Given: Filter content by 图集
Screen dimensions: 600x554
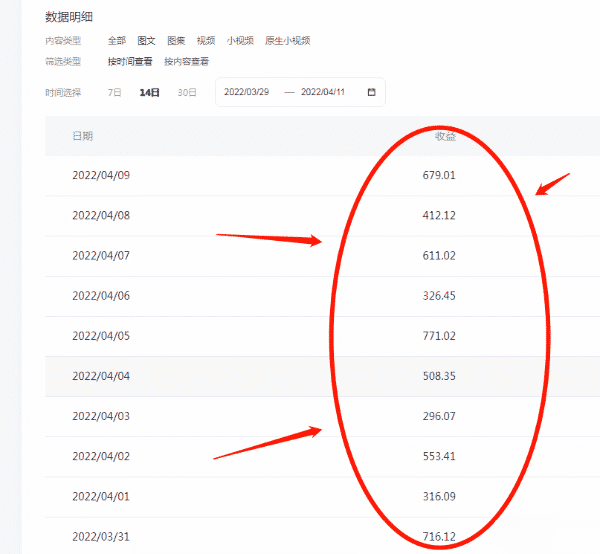Looking at the screenshot, I should 176,41.
